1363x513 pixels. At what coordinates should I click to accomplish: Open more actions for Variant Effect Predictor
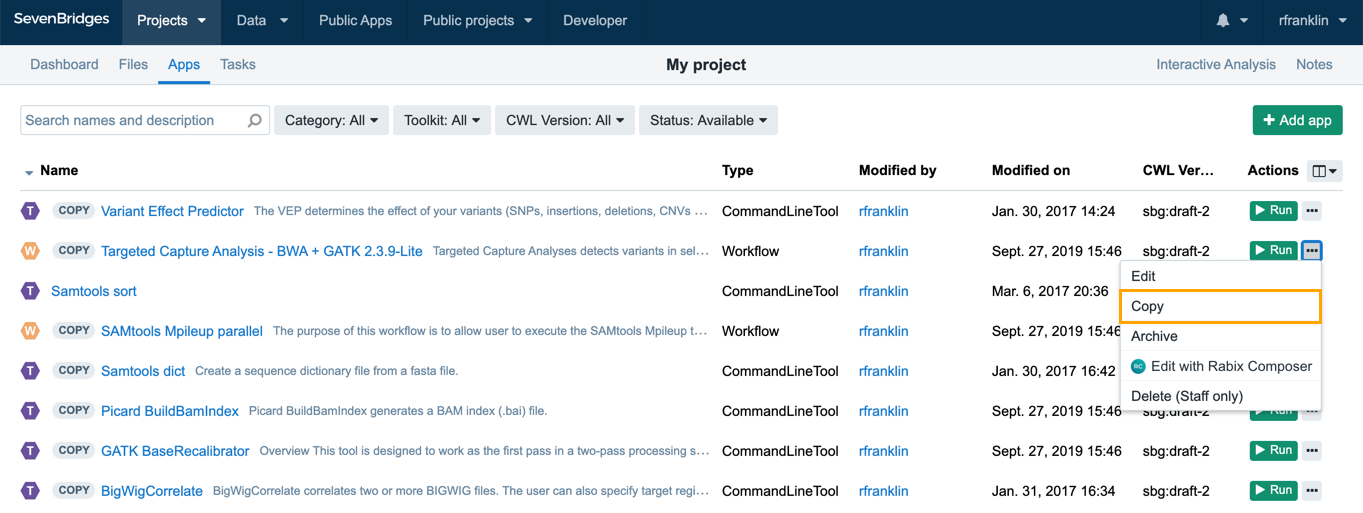1312,211
